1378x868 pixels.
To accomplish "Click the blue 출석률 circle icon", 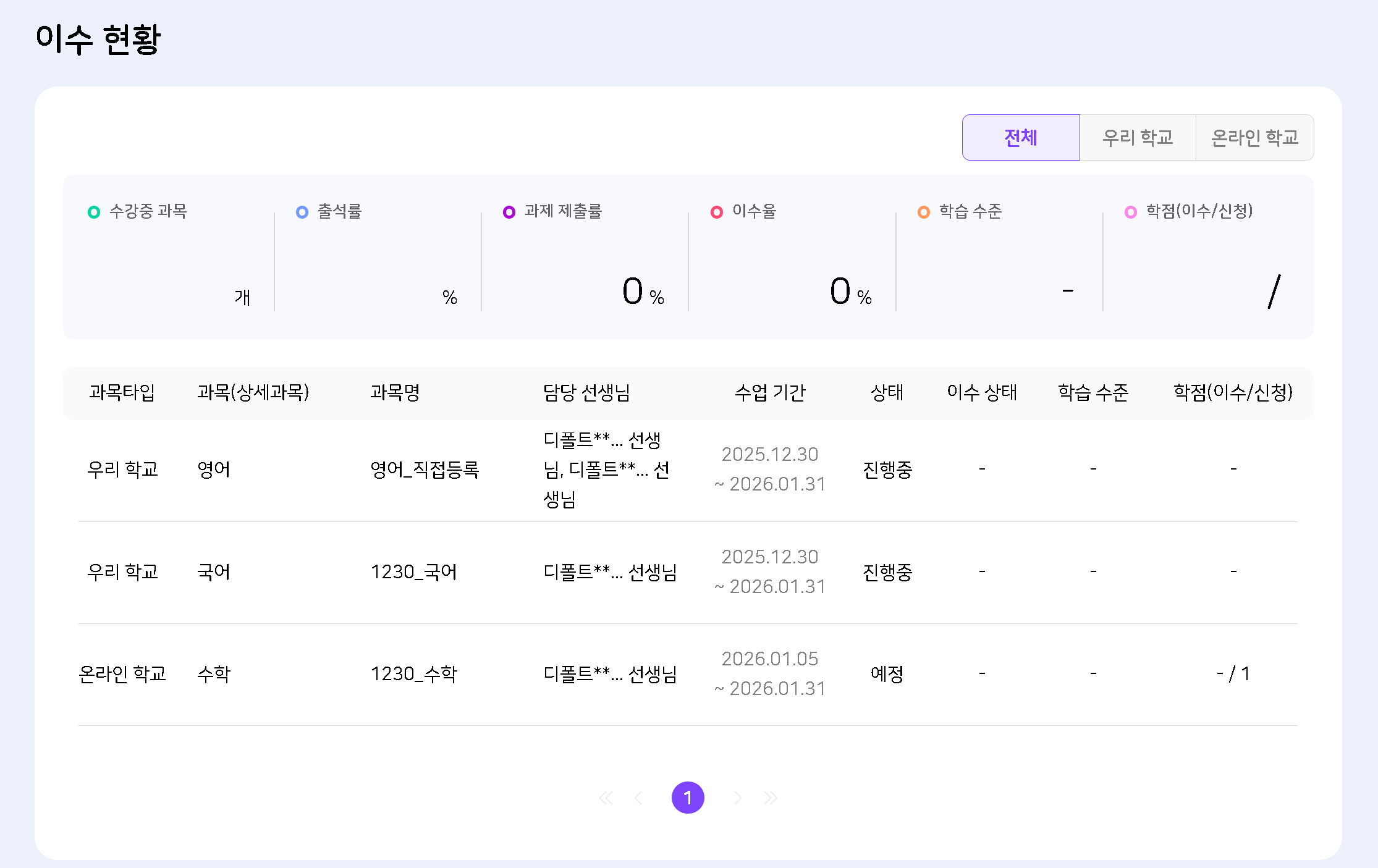I will (302, 212).
